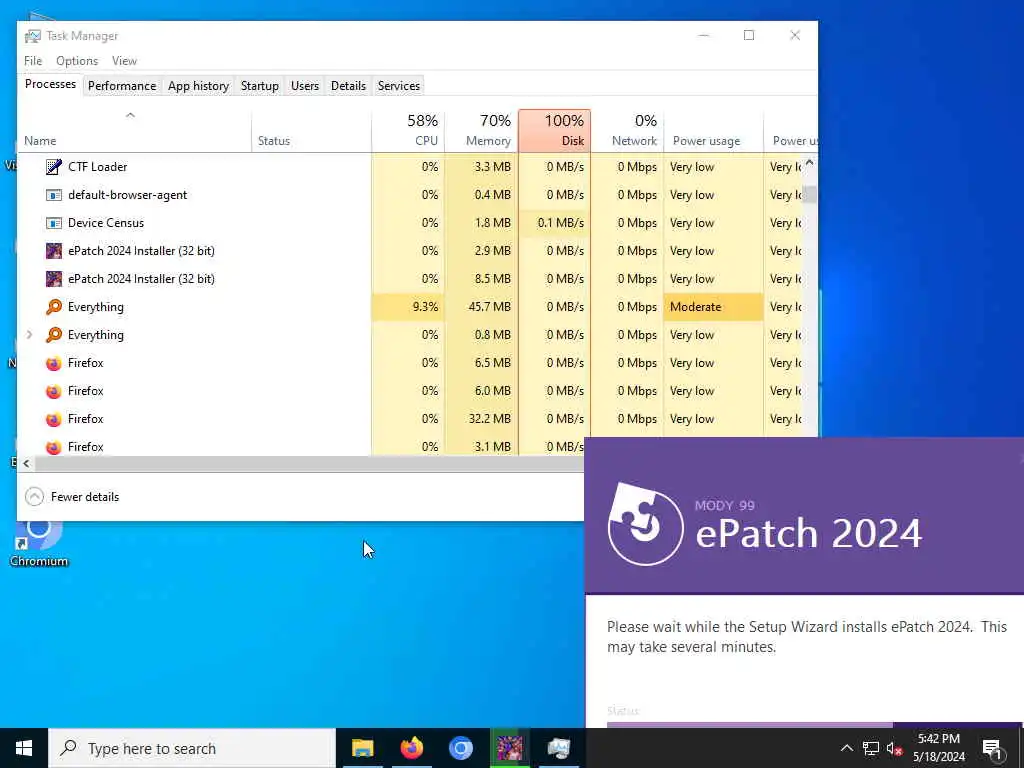Click Task Manager title bar icon
1024x768 pixels.
coord(33,36)
